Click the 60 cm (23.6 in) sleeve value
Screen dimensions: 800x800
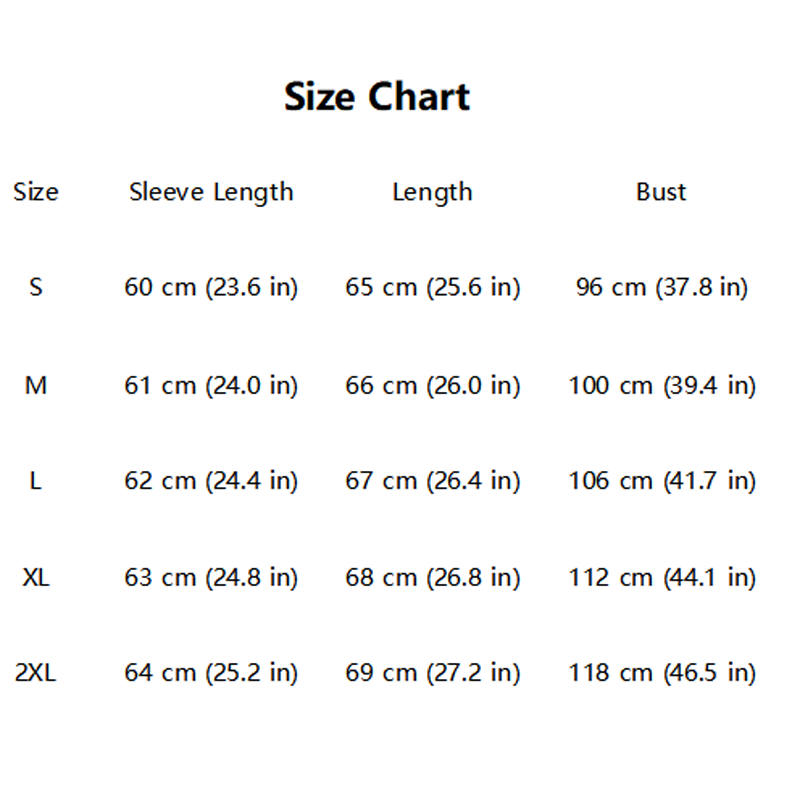pos(211,287)
